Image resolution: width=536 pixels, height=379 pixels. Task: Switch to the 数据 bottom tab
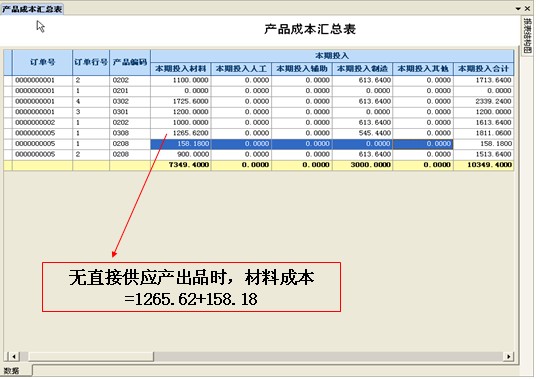[12, 371]
